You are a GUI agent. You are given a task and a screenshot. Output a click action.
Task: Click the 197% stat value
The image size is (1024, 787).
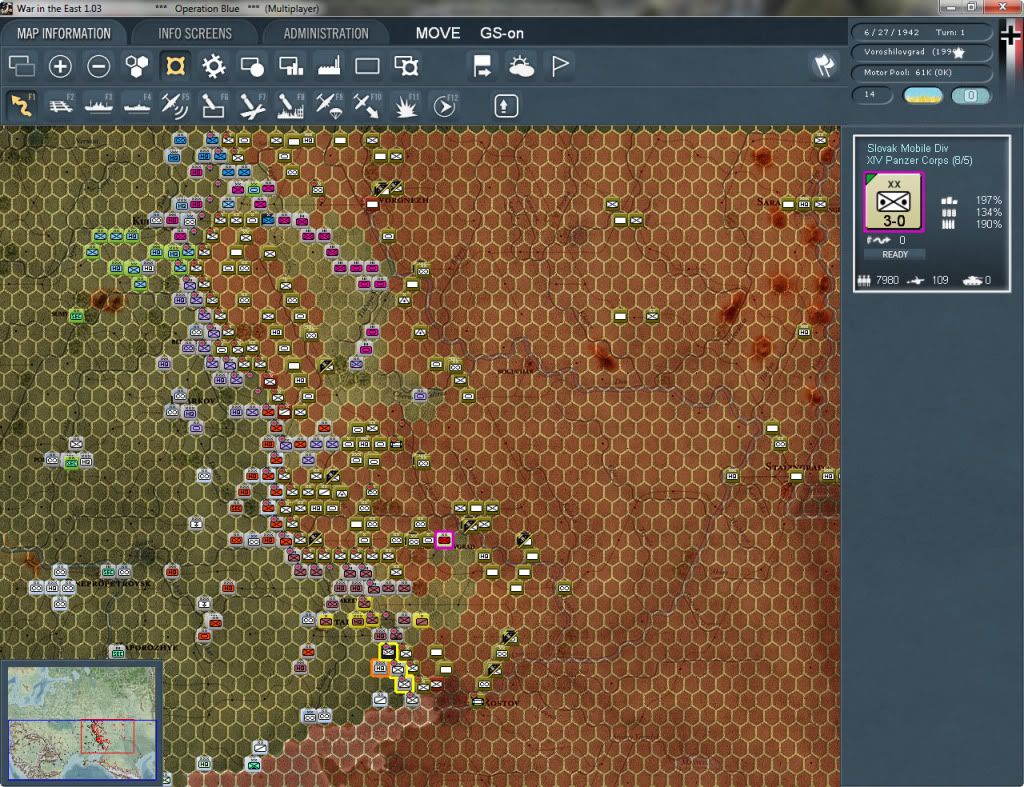[988, 201]
